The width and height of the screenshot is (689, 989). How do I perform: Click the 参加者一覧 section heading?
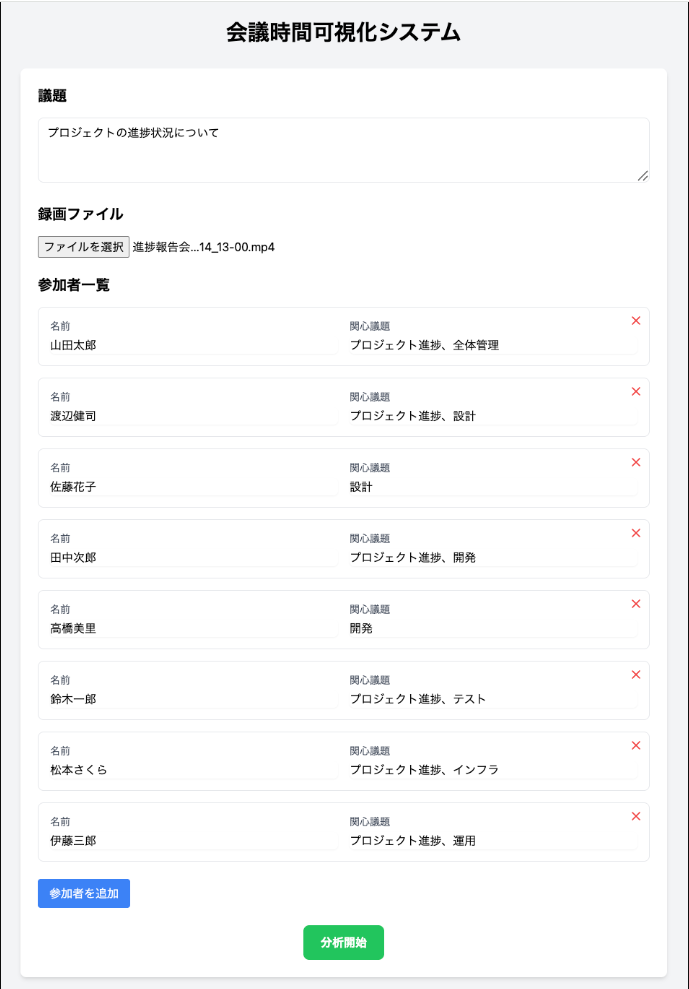click(x=74, y=285)
